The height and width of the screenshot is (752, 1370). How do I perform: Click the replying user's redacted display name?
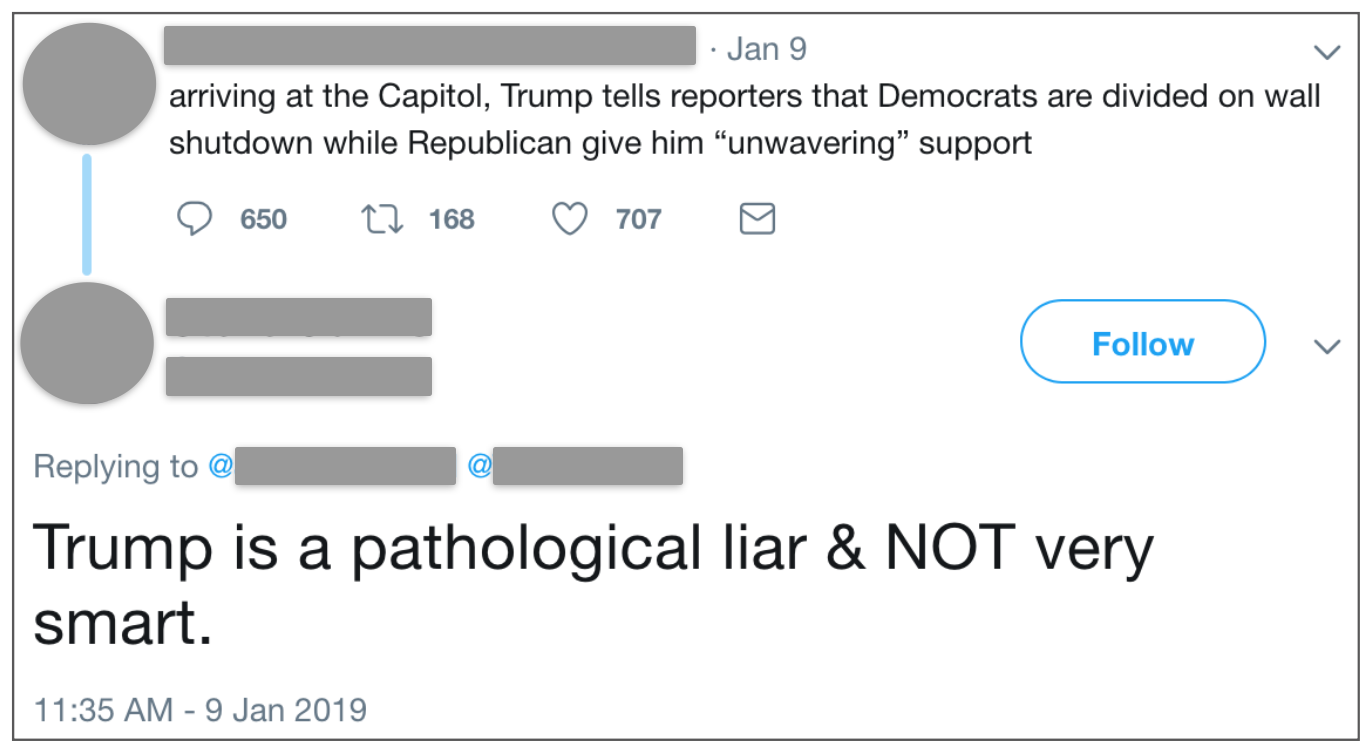click(x=298, y=317)
